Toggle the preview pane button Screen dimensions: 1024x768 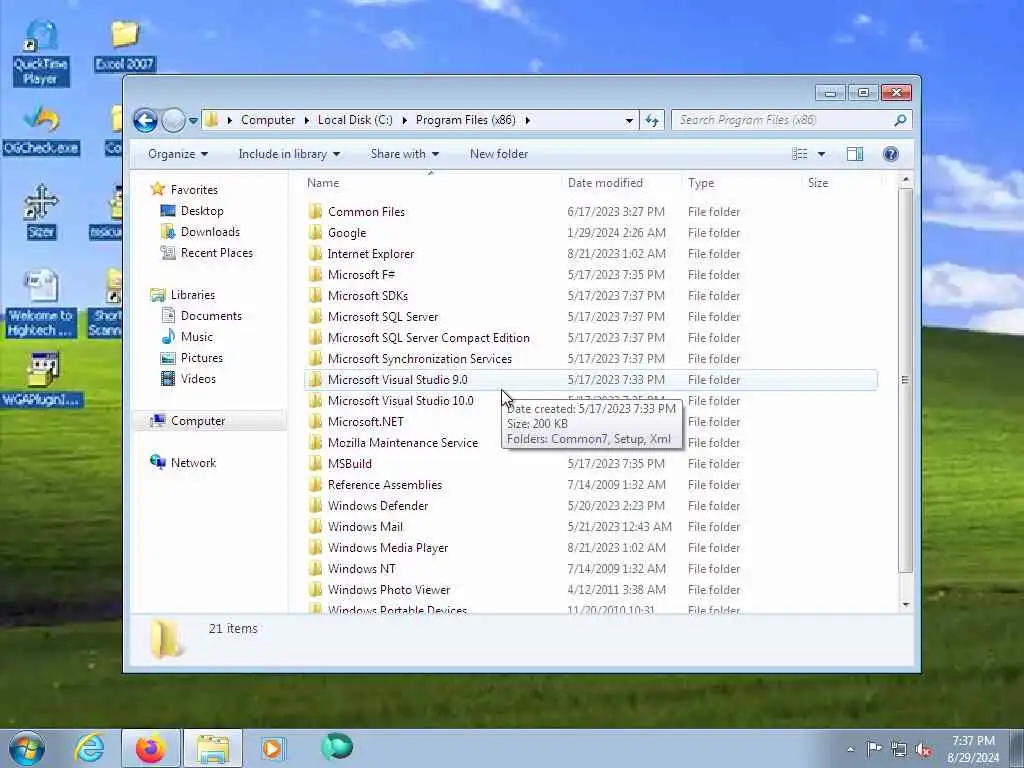[x=855, y=154]
